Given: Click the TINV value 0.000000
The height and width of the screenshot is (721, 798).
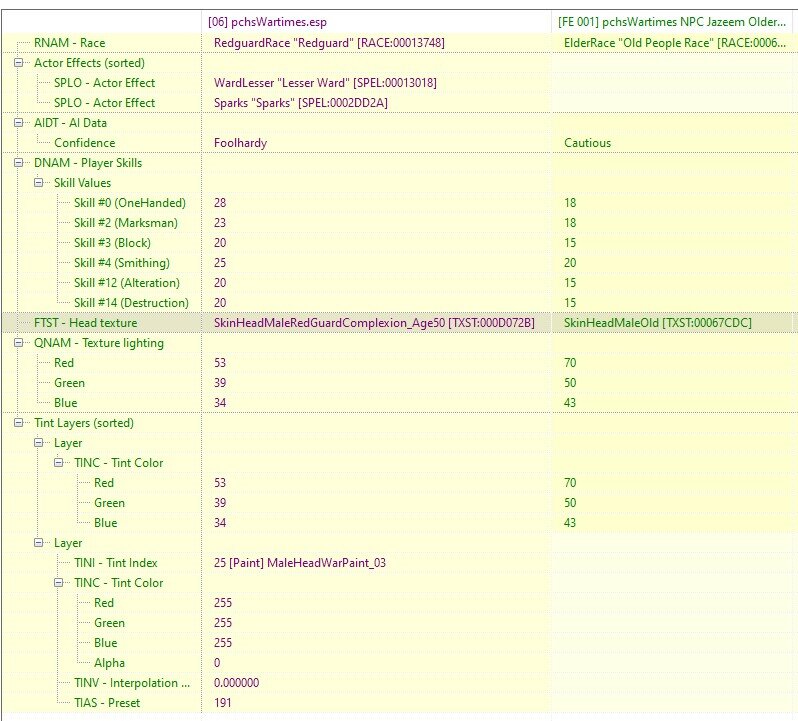Looking at the screenshot, I should 236,683.
